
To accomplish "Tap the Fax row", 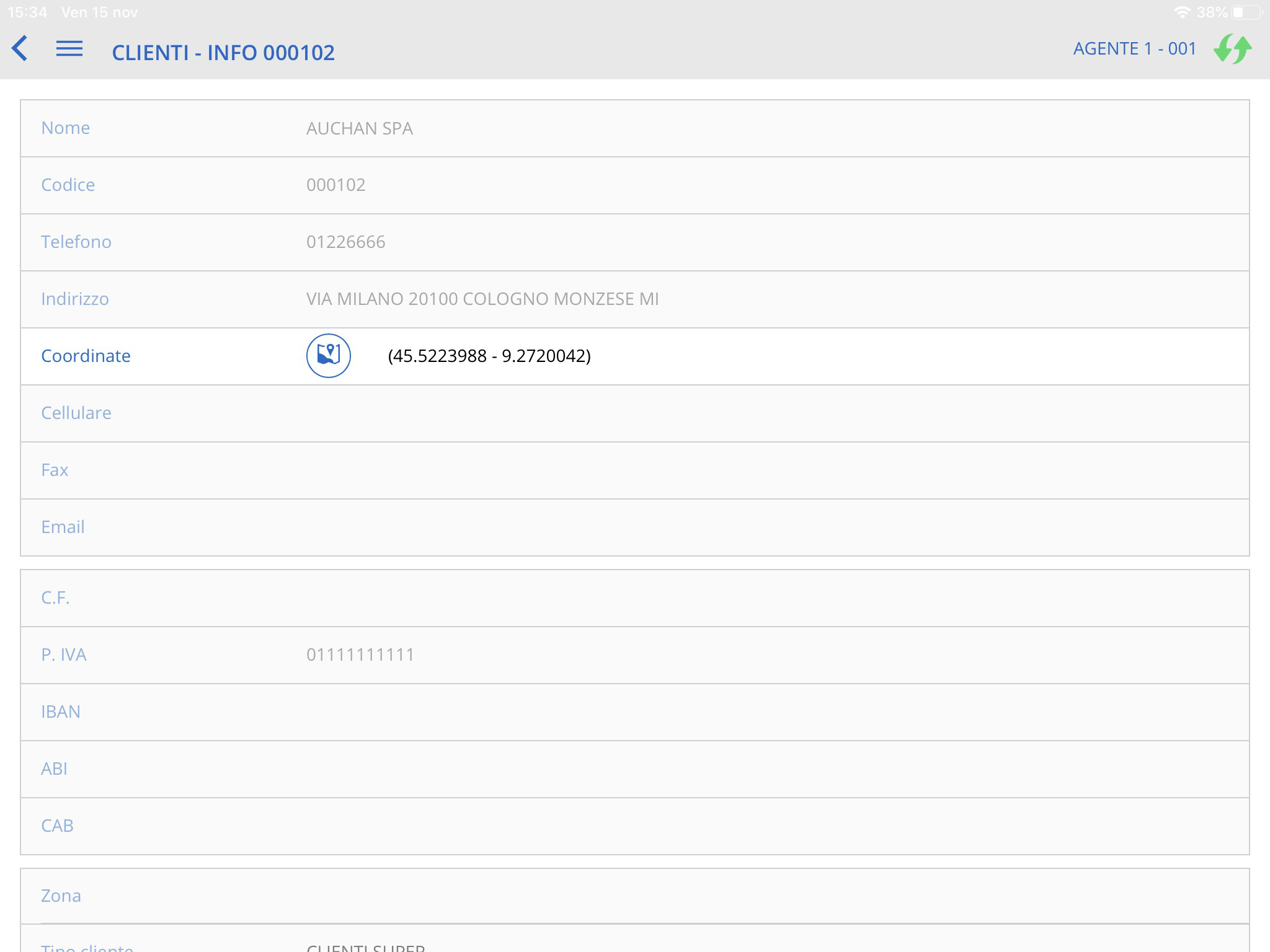I will tap(634, 470).
